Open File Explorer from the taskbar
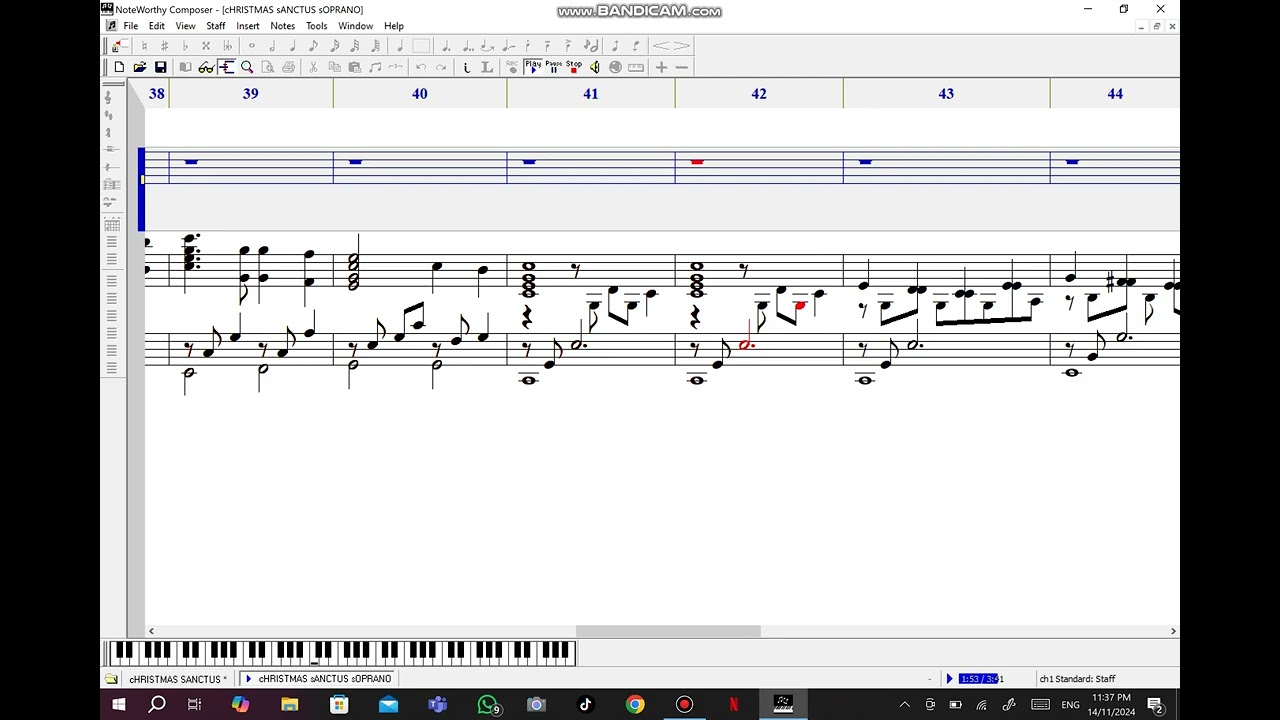This screenshot has width=1280, height=720. click(x=290, y=705)
